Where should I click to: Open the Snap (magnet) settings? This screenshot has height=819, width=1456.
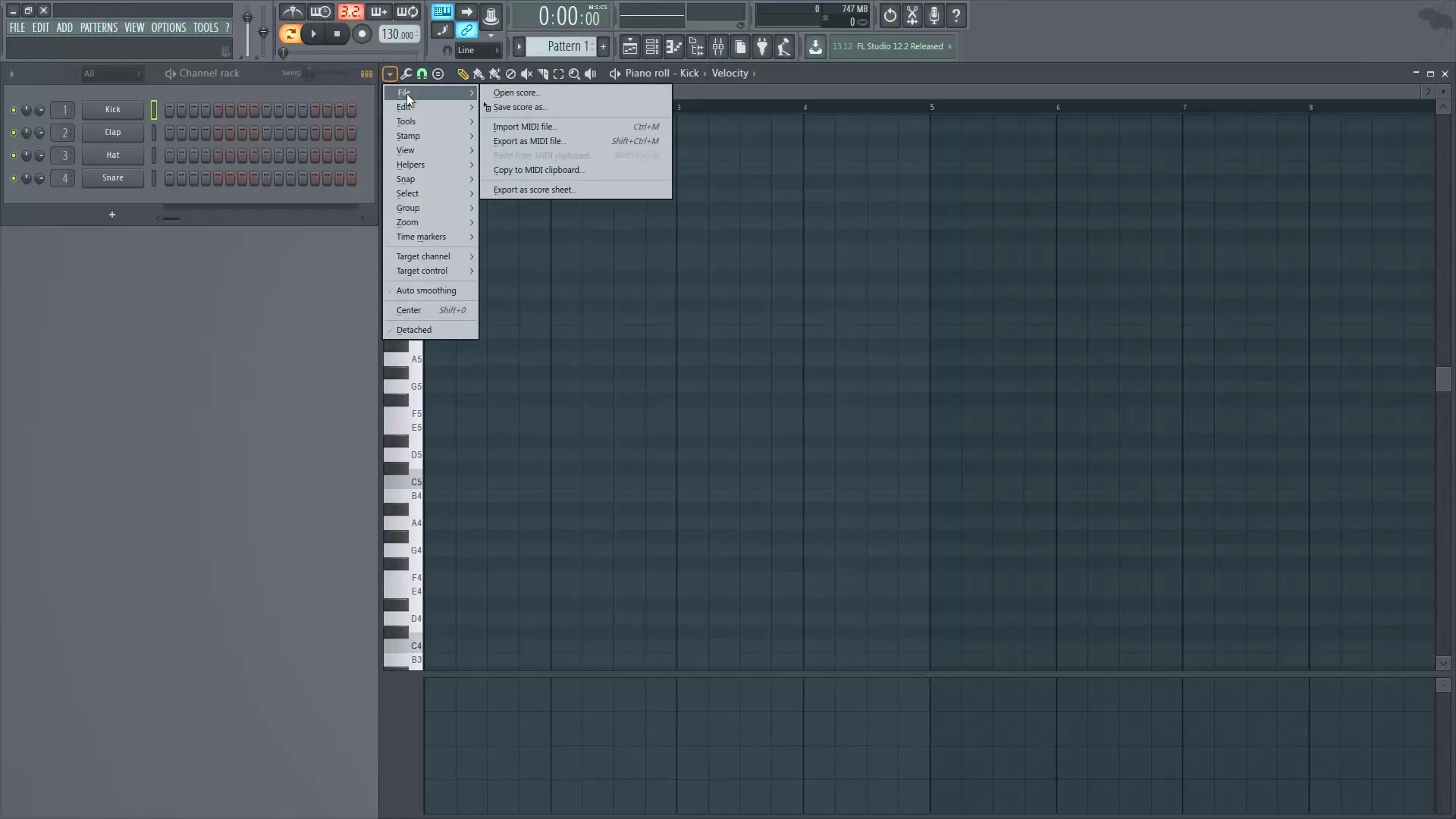tap(422, 74)
